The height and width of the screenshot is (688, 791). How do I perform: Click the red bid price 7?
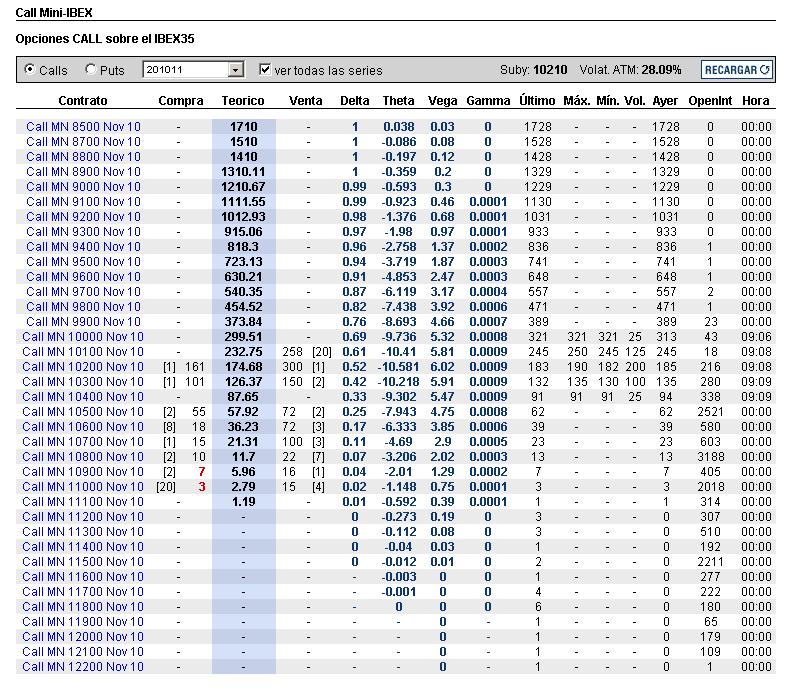202,472
